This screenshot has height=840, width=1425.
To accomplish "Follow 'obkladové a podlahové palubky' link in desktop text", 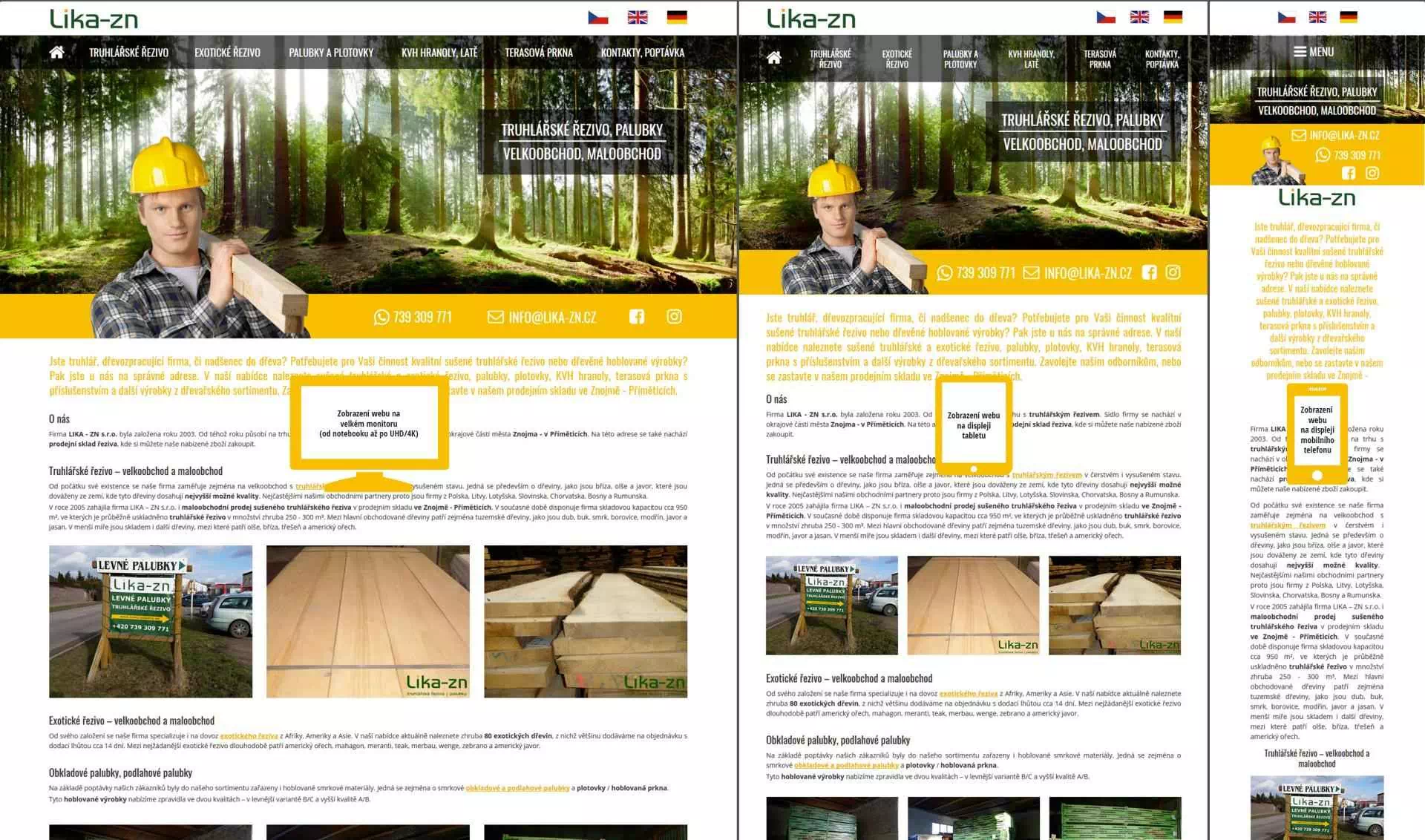I will (518, 788).
